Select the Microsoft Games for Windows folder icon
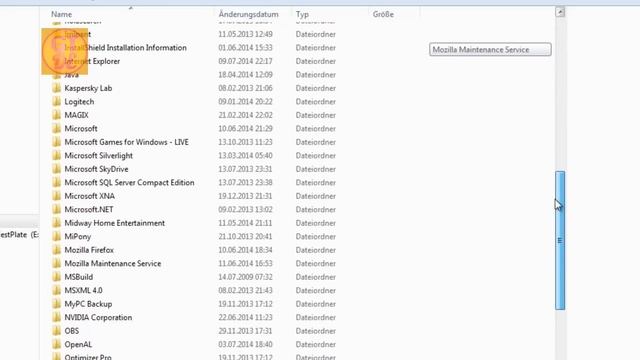The image size is (640, 360). (x=57, y=142)
